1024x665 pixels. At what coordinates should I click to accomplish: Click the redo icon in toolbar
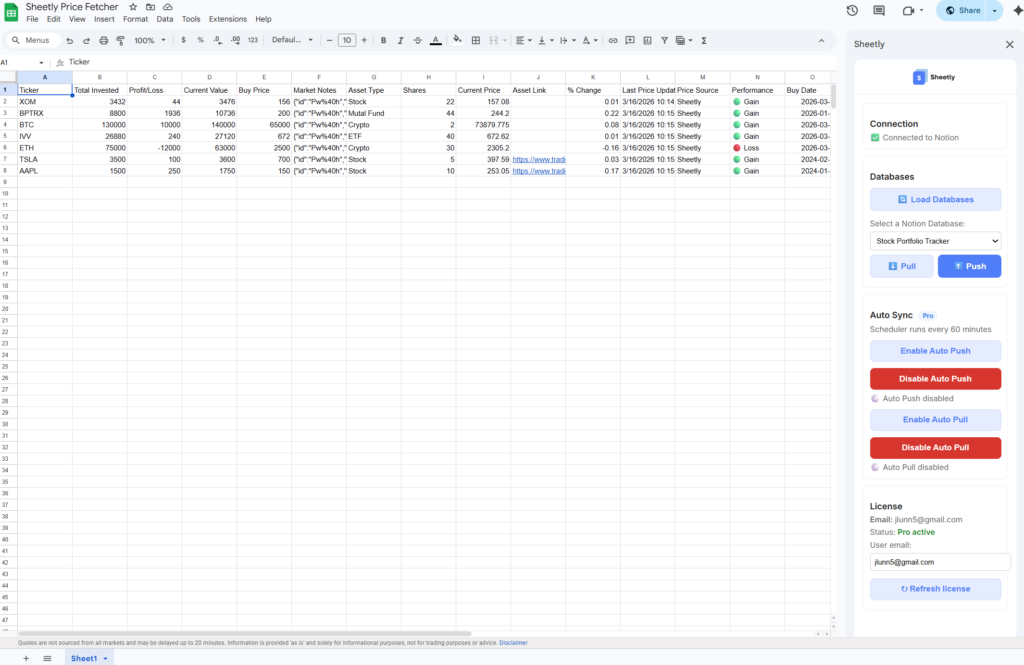point(86,41)
